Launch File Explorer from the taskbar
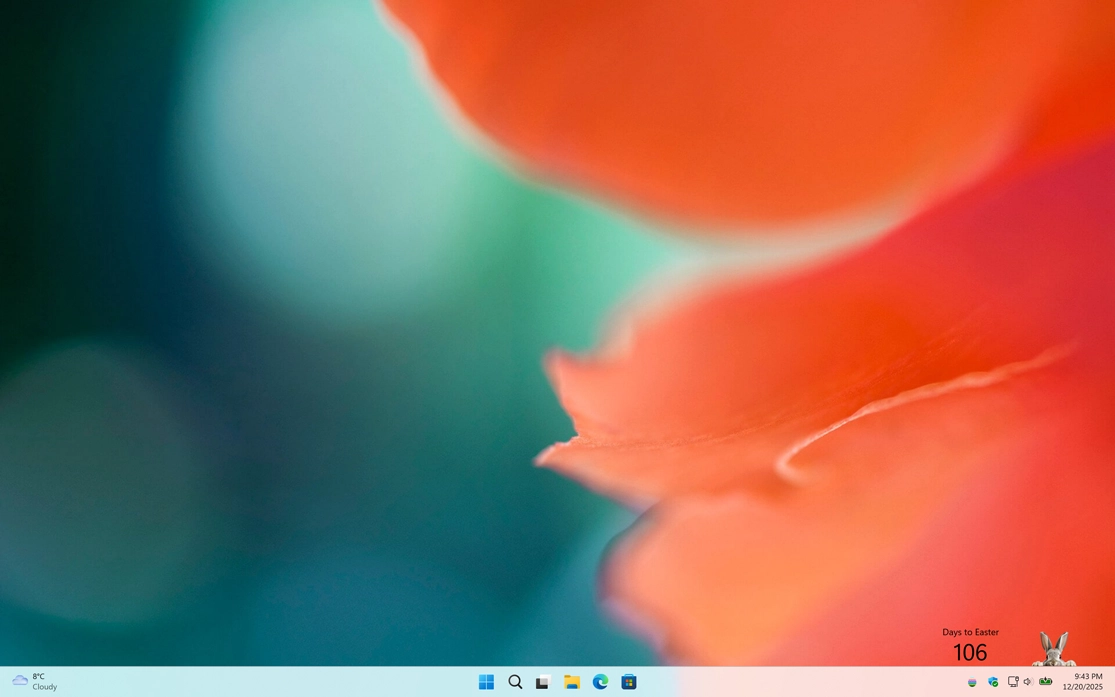Screen dimensions: 1115x697 pyautogui.click(x=572, y=682)
